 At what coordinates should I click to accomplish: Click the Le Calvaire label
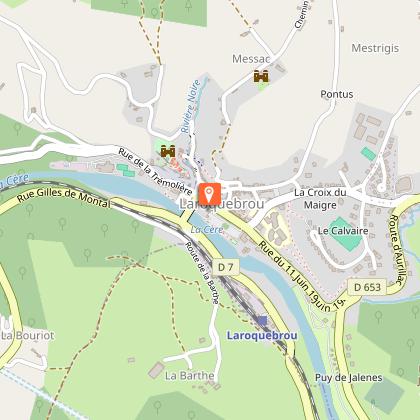pos(343,231)
